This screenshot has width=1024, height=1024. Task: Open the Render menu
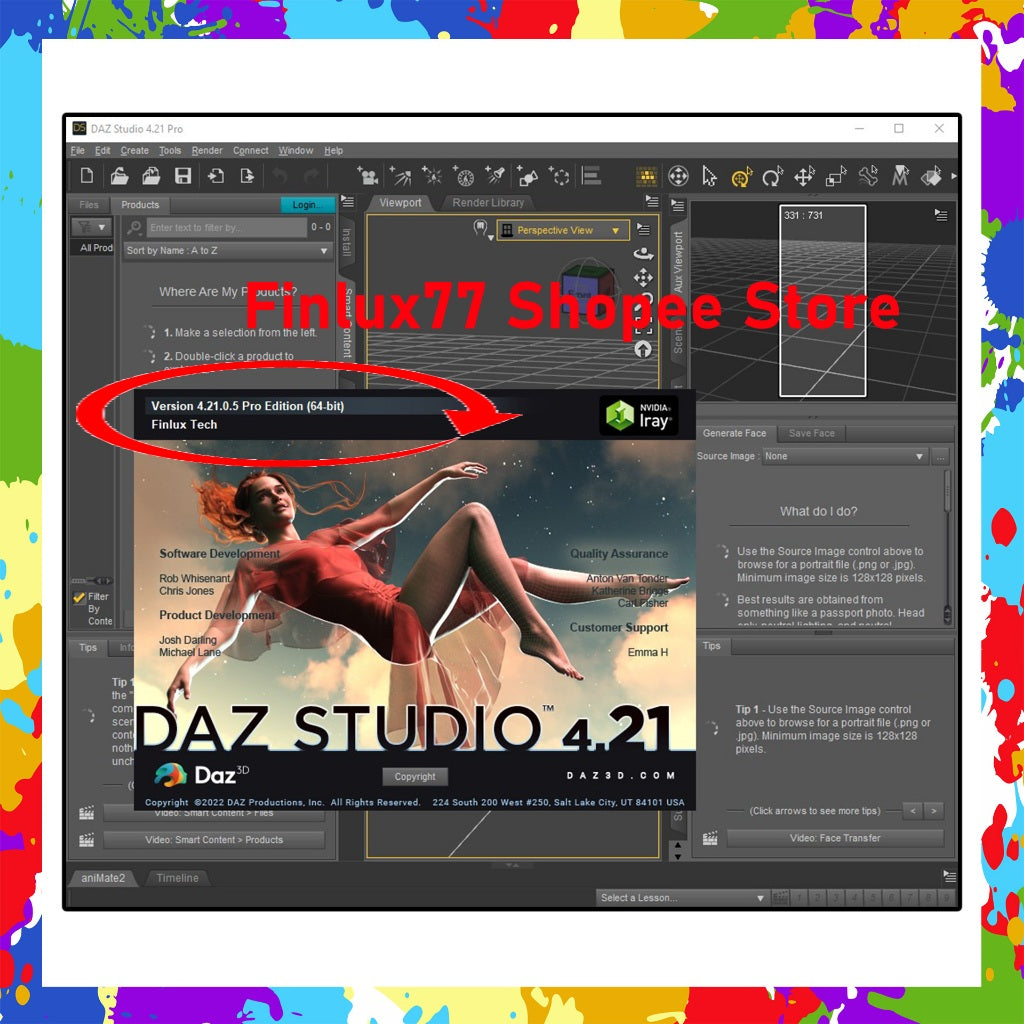[207, 150]
